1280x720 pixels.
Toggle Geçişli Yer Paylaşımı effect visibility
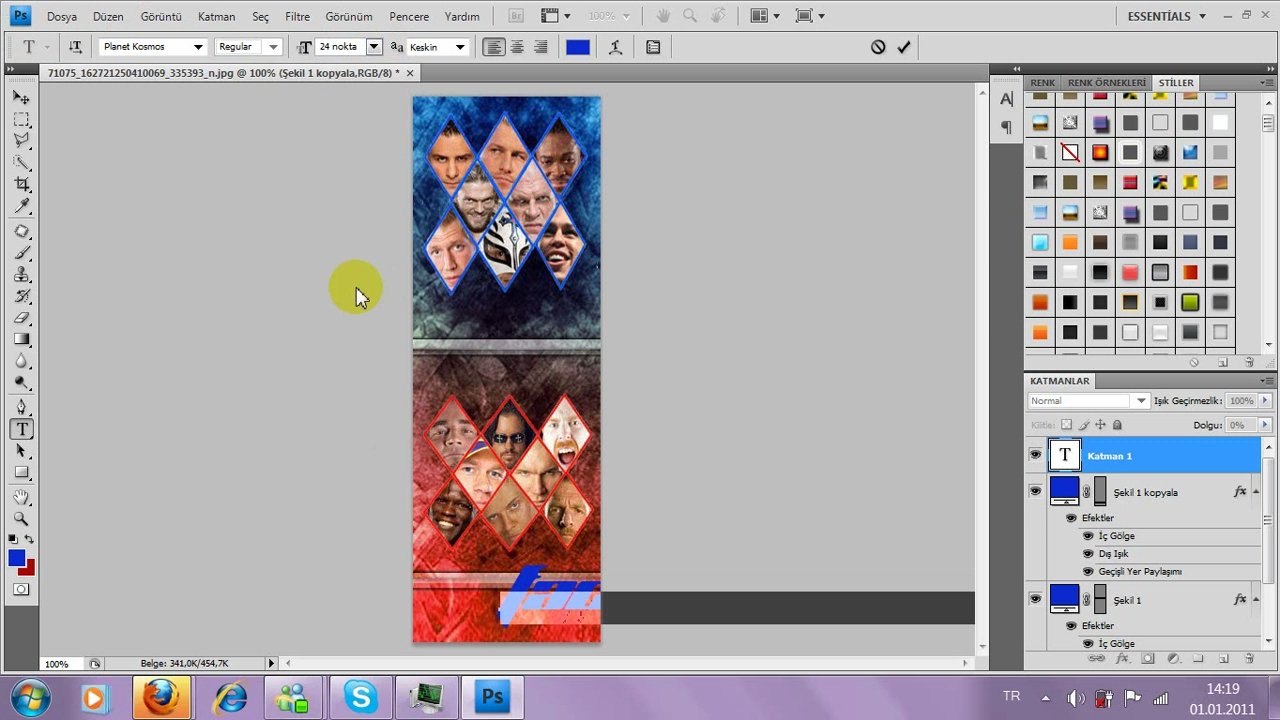[x=1088, y=572]
